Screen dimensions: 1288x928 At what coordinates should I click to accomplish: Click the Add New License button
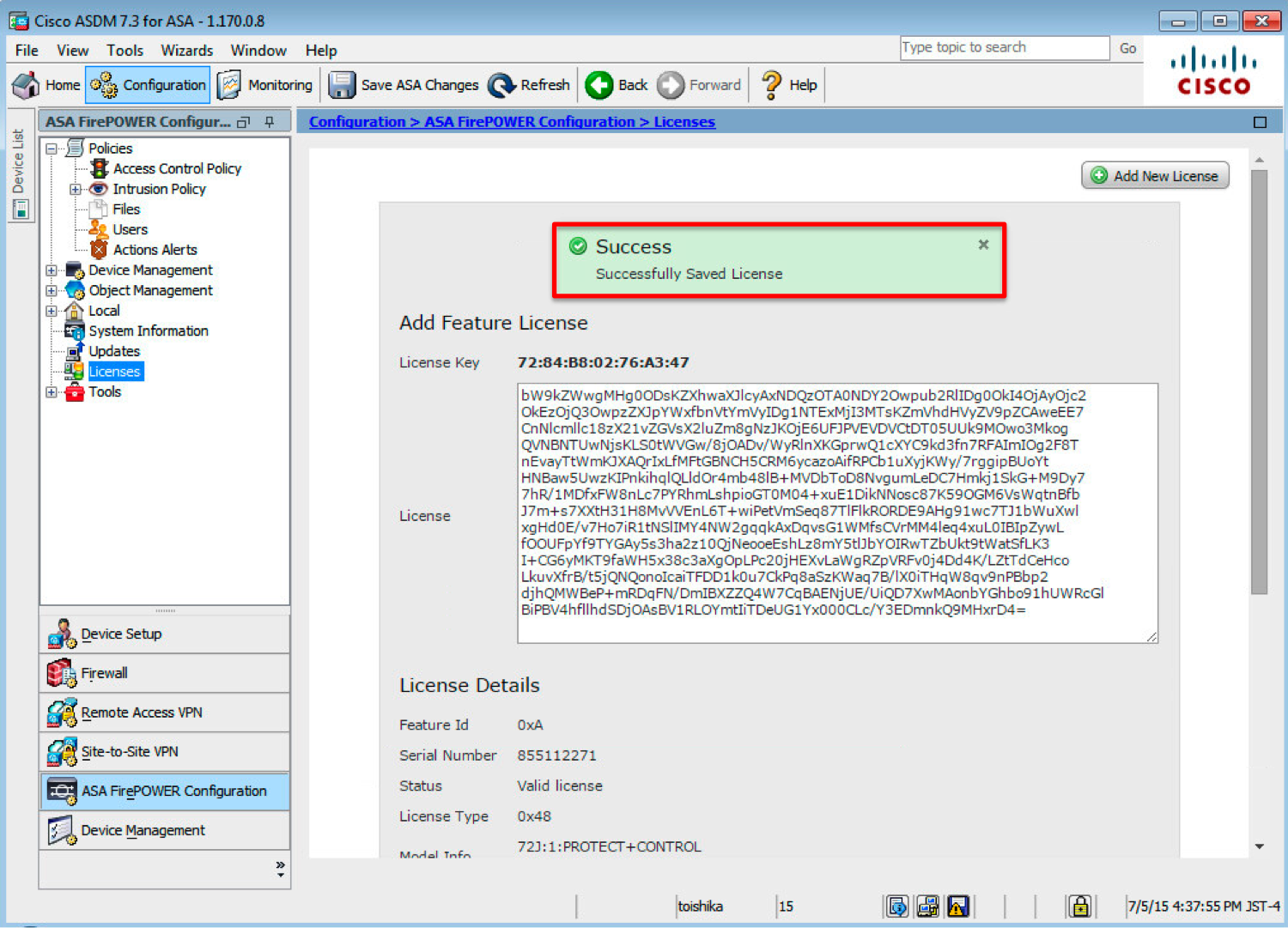coord(1155,176)
